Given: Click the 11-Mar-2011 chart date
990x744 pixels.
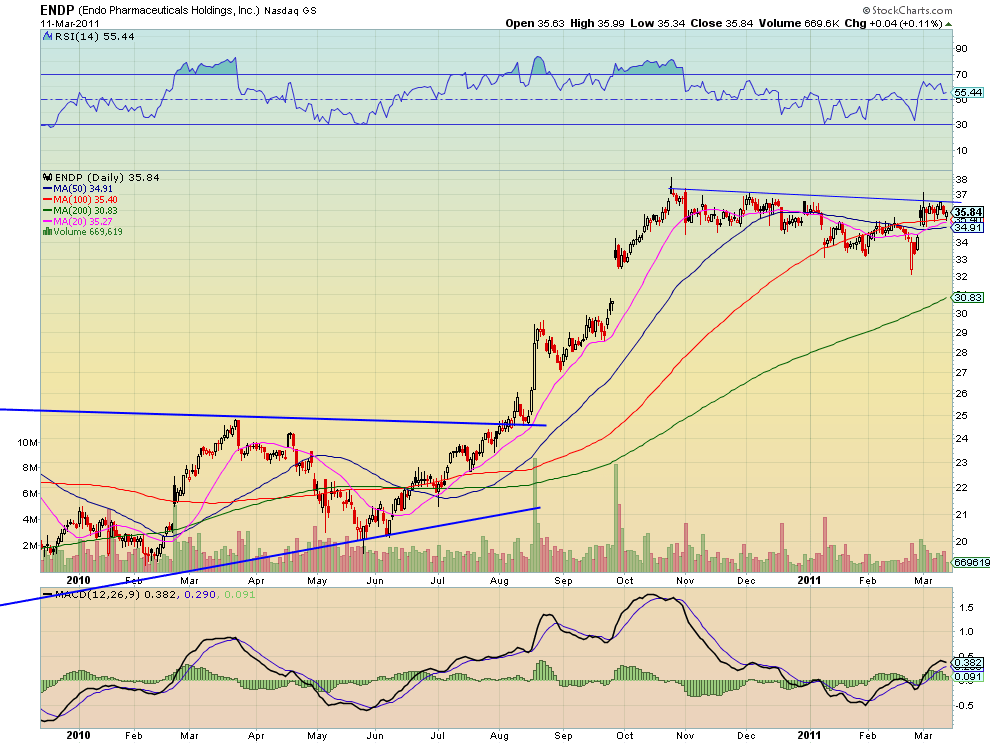Looking at the screenshot, I should [69, 24].
